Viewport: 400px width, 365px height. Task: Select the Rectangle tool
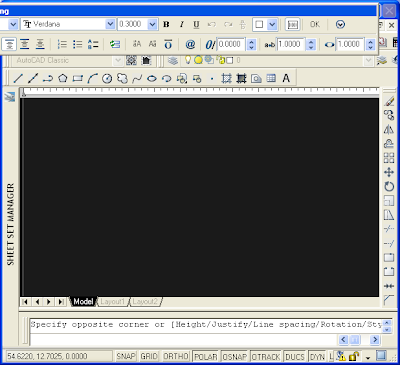click(x=78, y=79)
